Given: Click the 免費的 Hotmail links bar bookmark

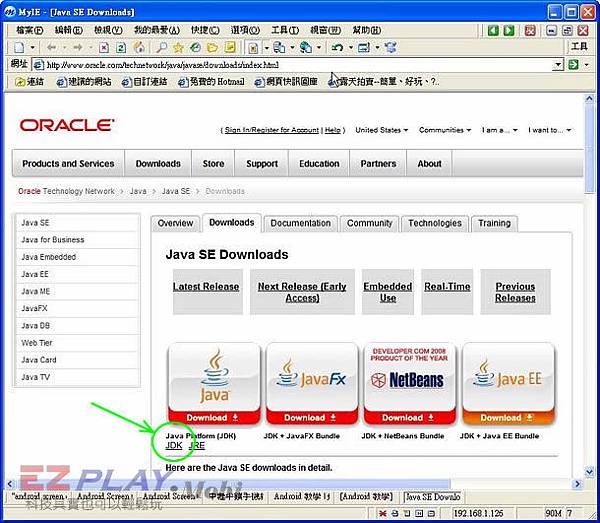Looking at the screenshot, I should (211, 81).
